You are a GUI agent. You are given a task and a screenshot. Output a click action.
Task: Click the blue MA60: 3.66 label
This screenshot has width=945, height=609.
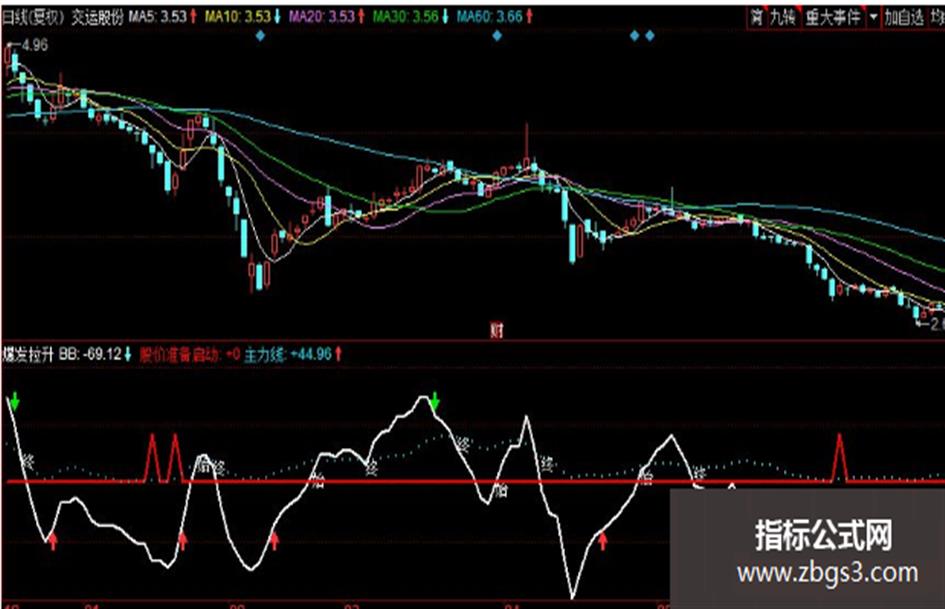[489, 17]
